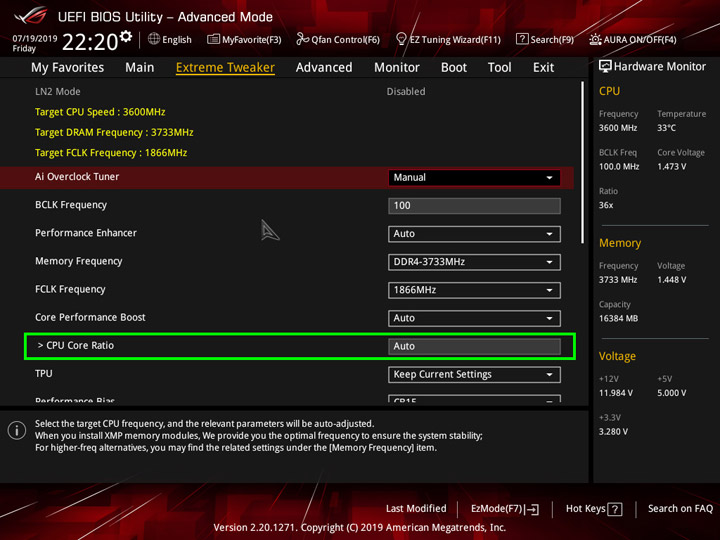This screenshot has width=720, height=540.
Task: Expand the CPU Core Ratio submenu
Action: (76, 345)
